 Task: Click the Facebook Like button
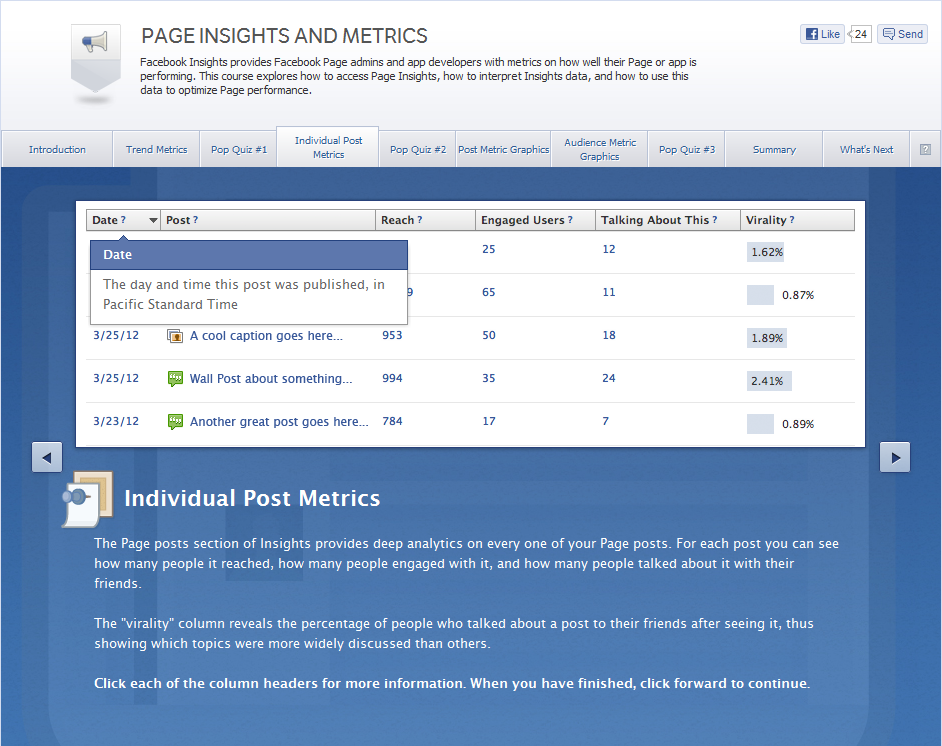click(822, 34)
